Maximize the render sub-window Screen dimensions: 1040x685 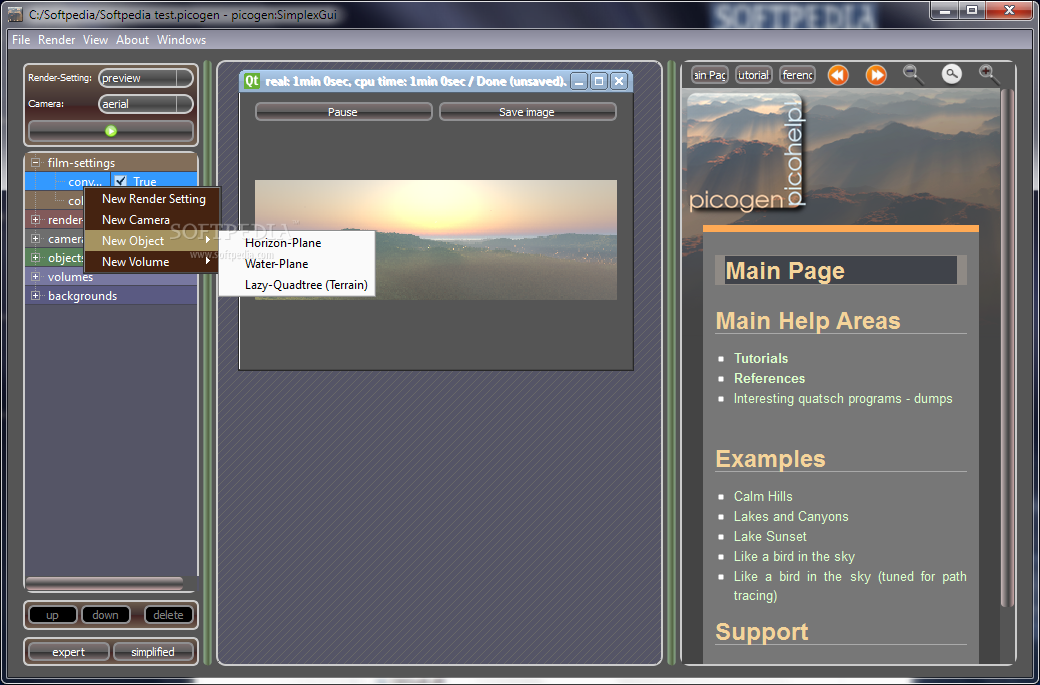point(599,81)
